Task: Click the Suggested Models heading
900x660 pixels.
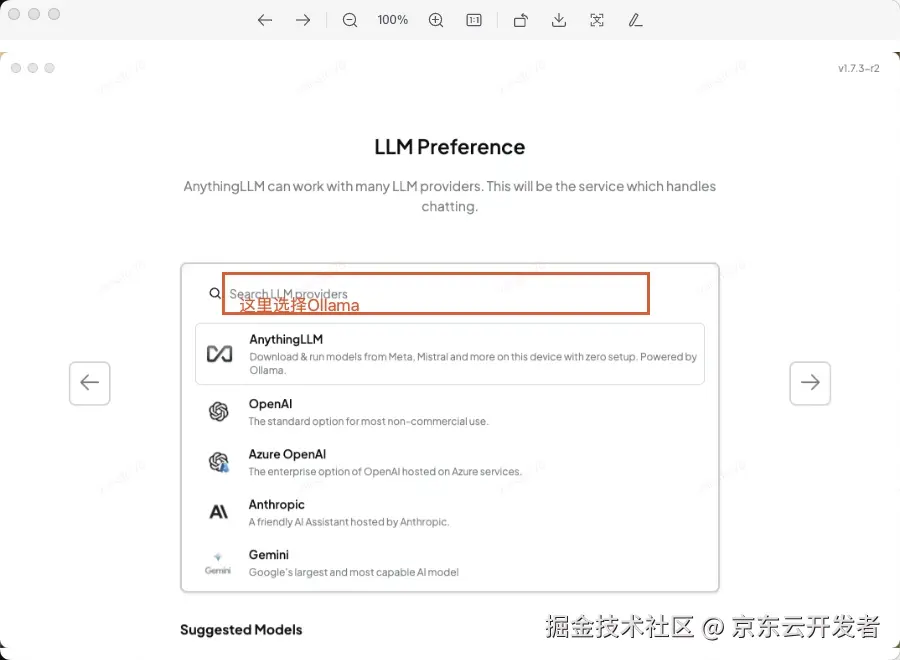Action: tap(241, 630)
